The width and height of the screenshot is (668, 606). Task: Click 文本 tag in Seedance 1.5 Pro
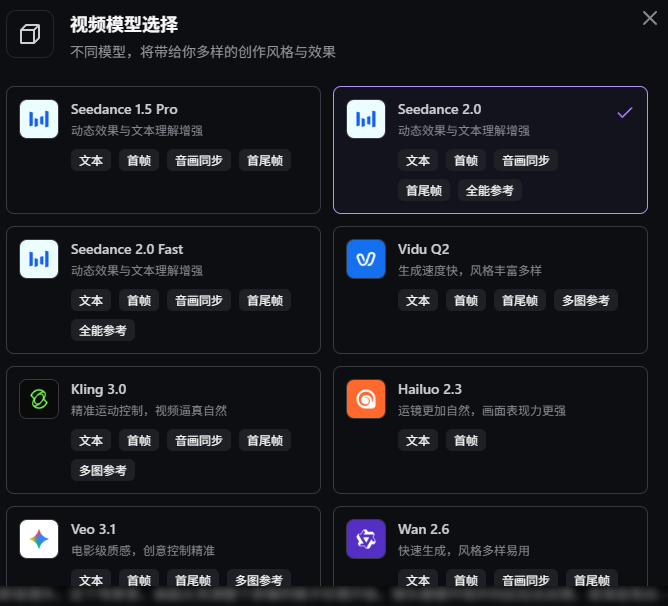coord(91,160)
